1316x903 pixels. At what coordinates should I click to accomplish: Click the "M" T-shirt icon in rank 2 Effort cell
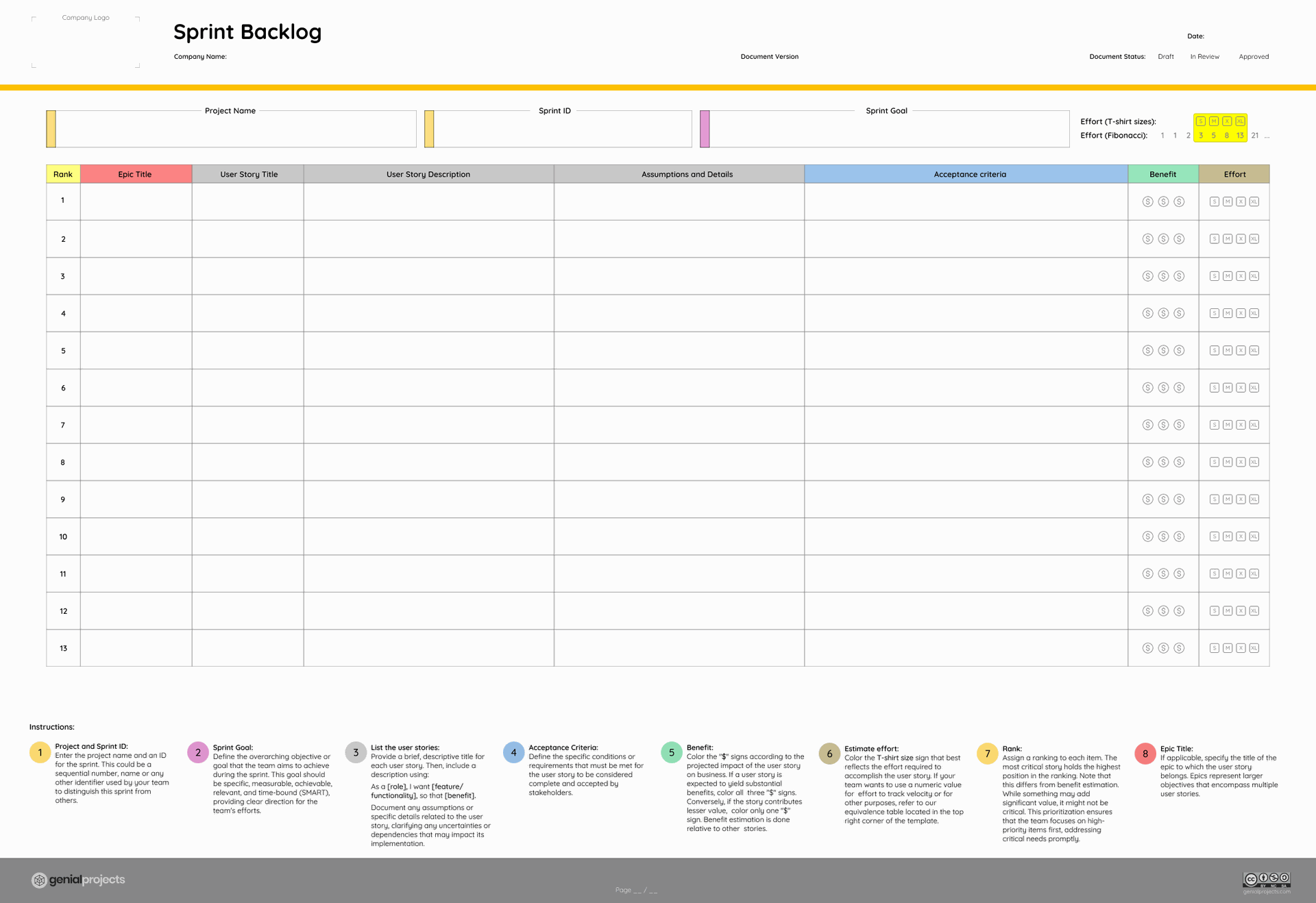1227,238
